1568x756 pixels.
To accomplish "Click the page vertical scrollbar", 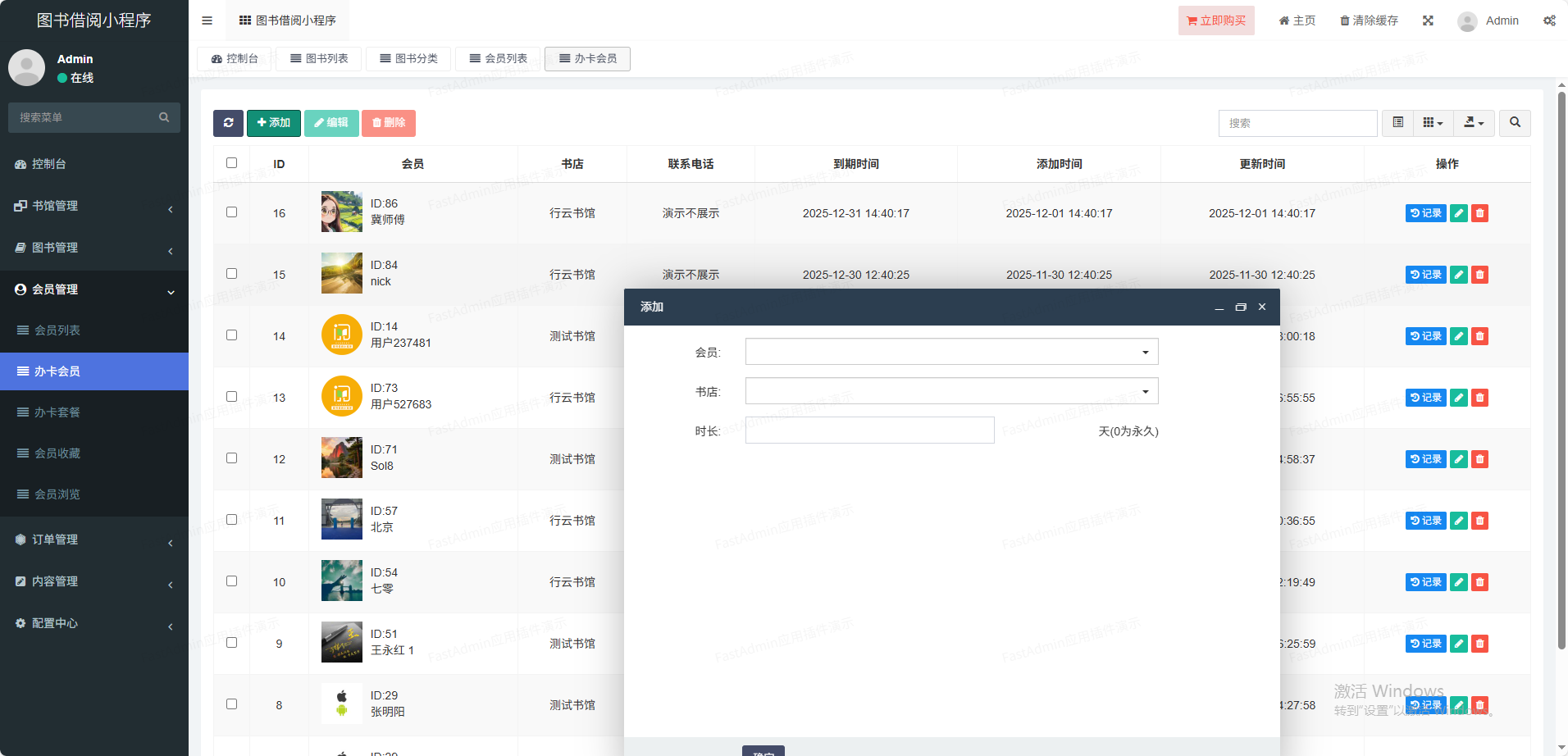I will [x=1561, y=369].
